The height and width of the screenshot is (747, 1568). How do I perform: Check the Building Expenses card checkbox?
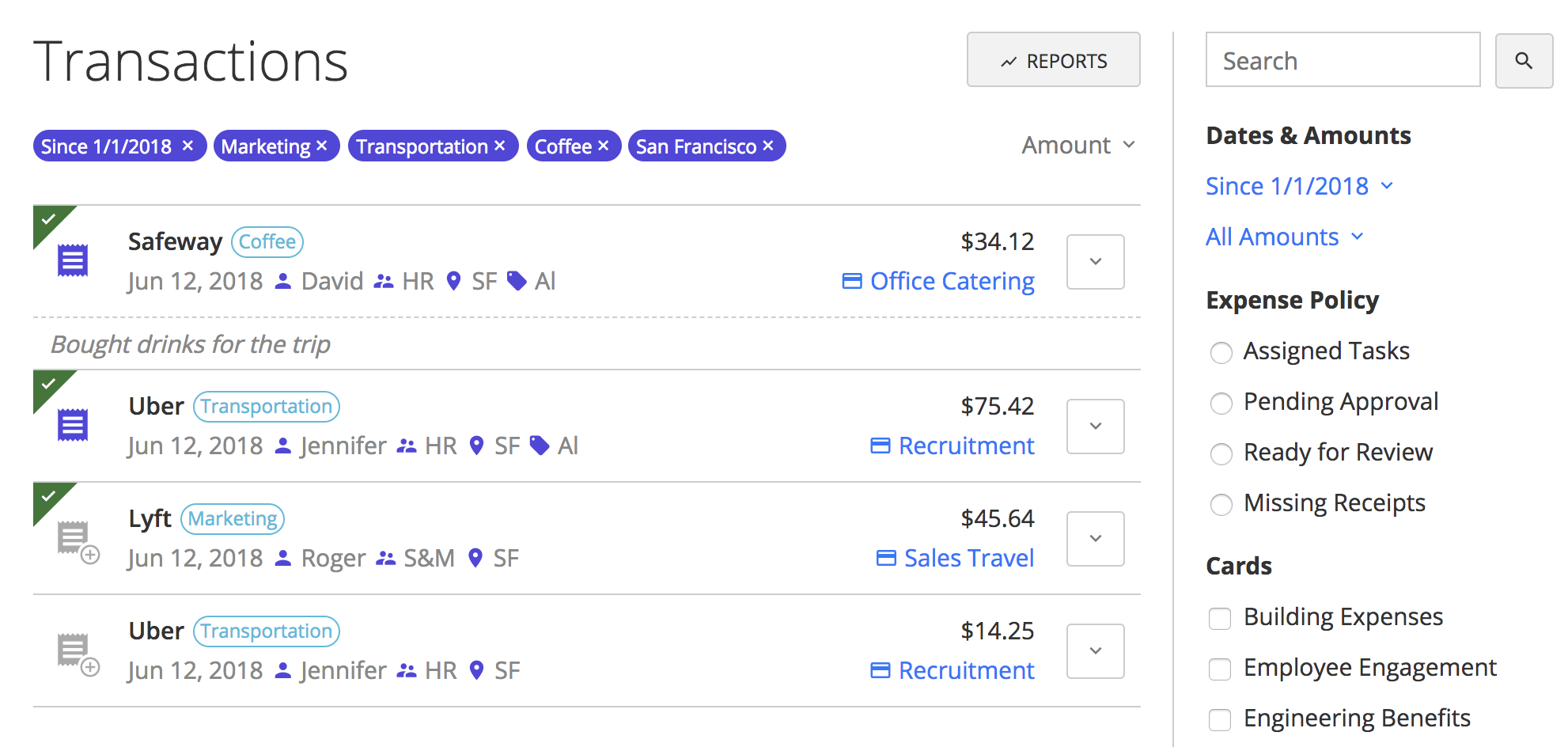tap(1219, 618)
